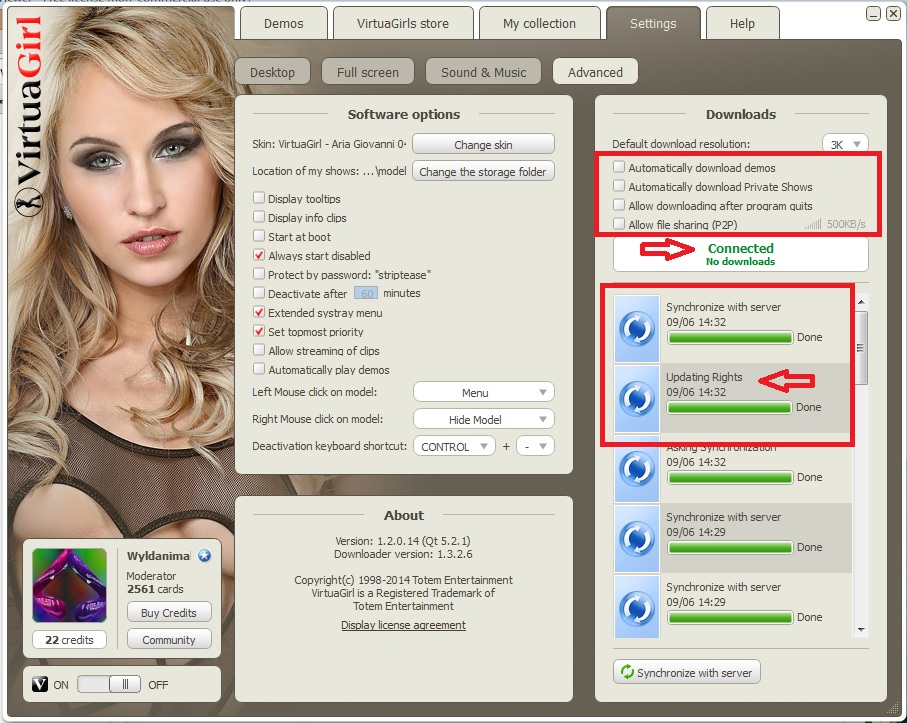Open Full screen settings sub-tab

[368, 72]
